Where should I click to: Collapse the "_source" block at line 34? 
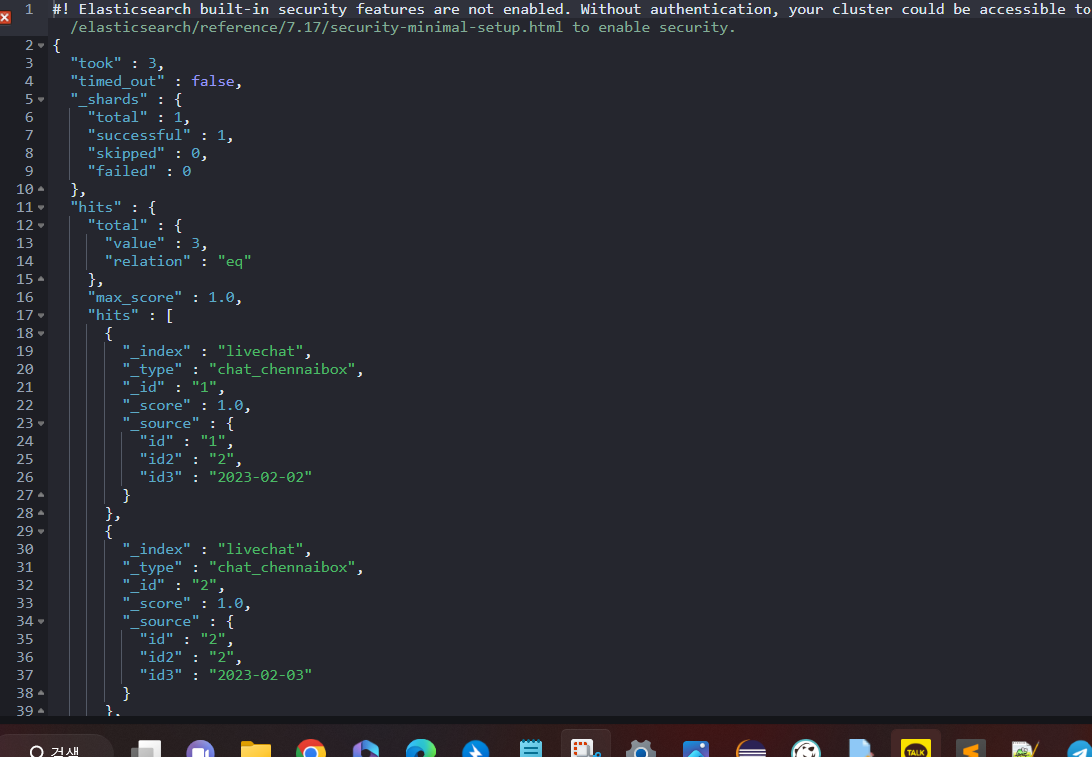coord(40,621)
